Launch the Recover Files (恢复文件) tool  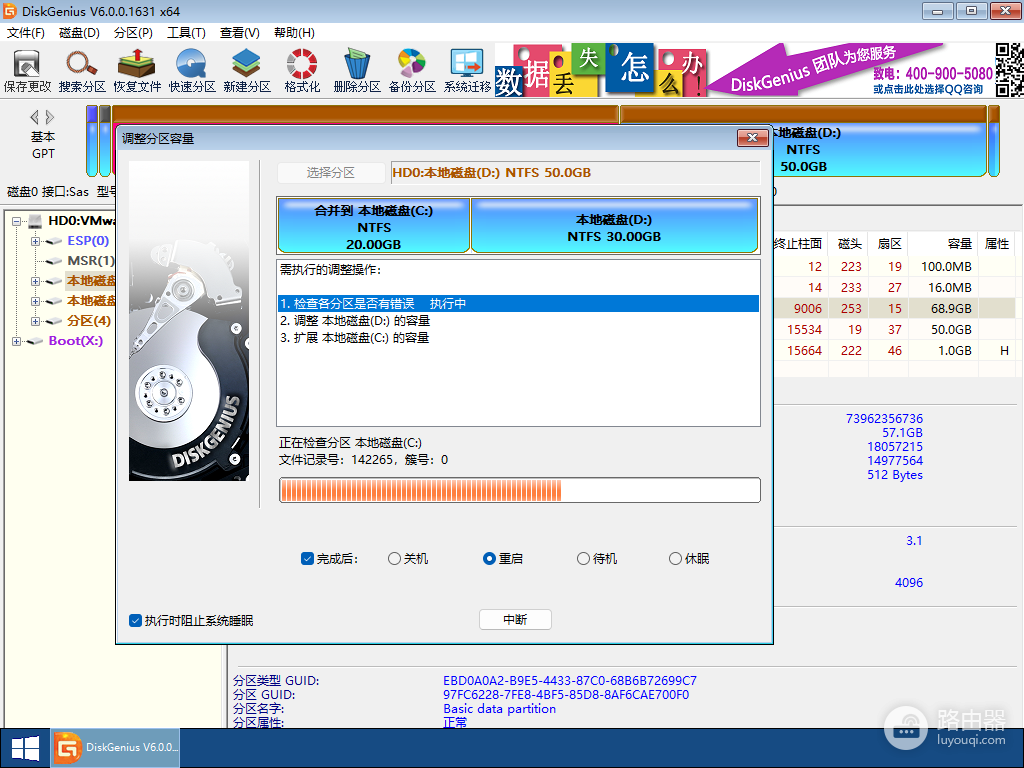137,71
